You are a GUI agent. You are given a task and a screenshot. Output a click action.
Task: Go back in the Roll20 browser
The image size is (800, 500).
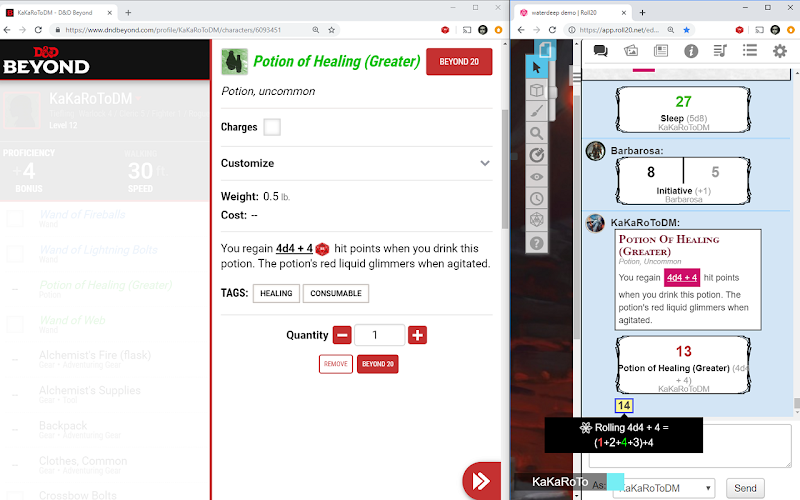[x=521, y=30]
